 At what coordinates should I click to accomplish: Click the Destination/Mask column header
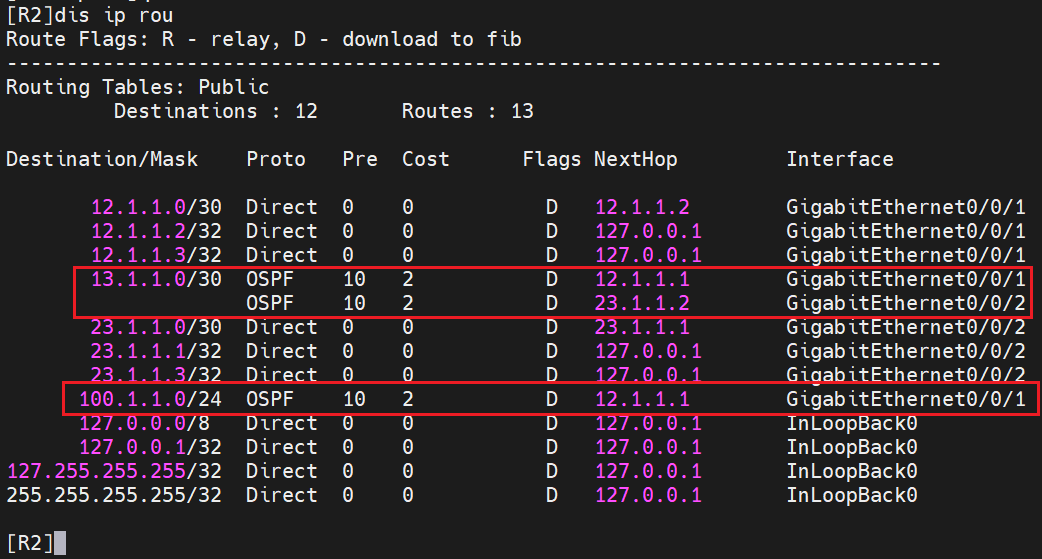102,159
